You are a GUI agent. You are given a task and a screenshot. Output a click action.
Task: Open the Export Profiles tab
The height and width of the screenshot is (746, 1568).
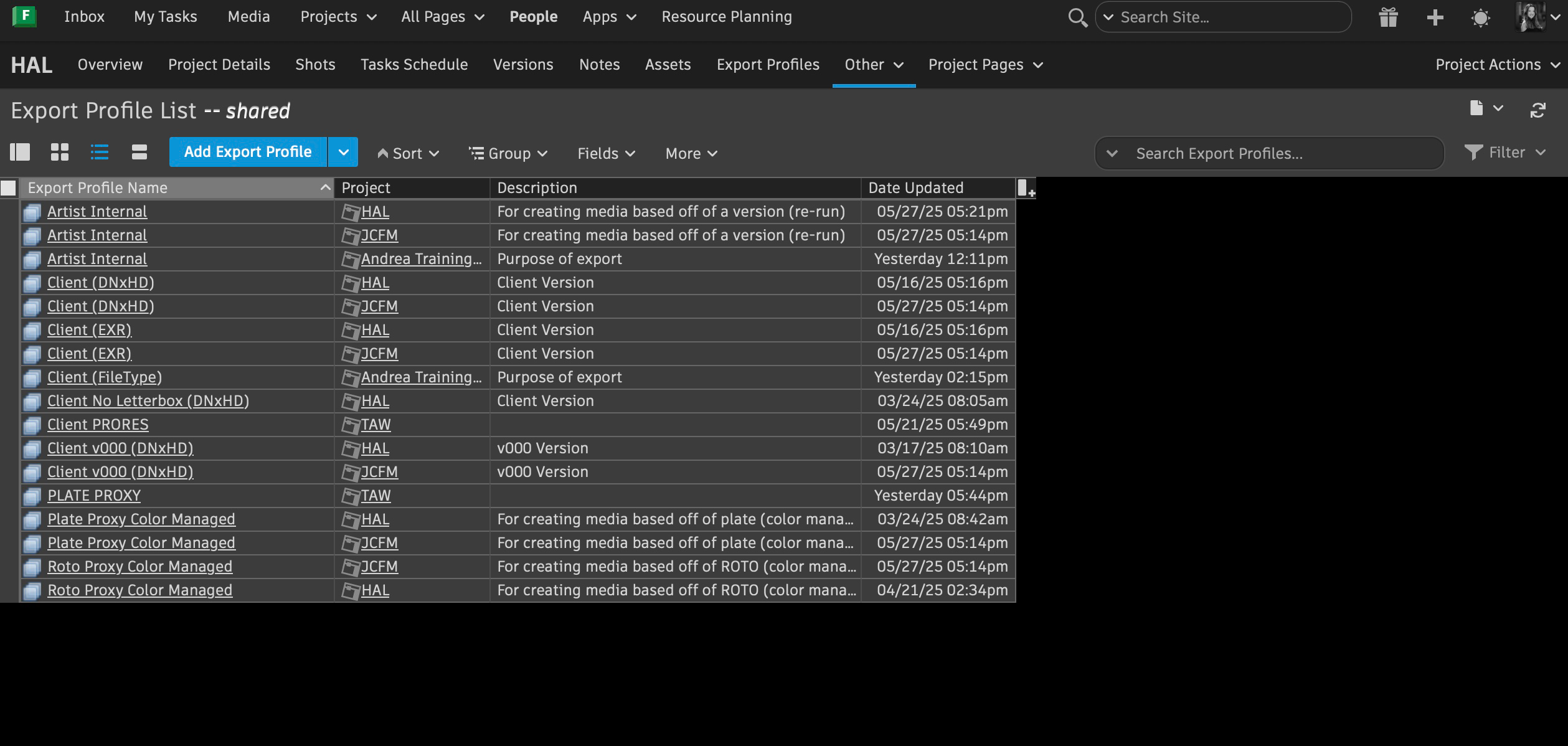[x=767, y=65]
